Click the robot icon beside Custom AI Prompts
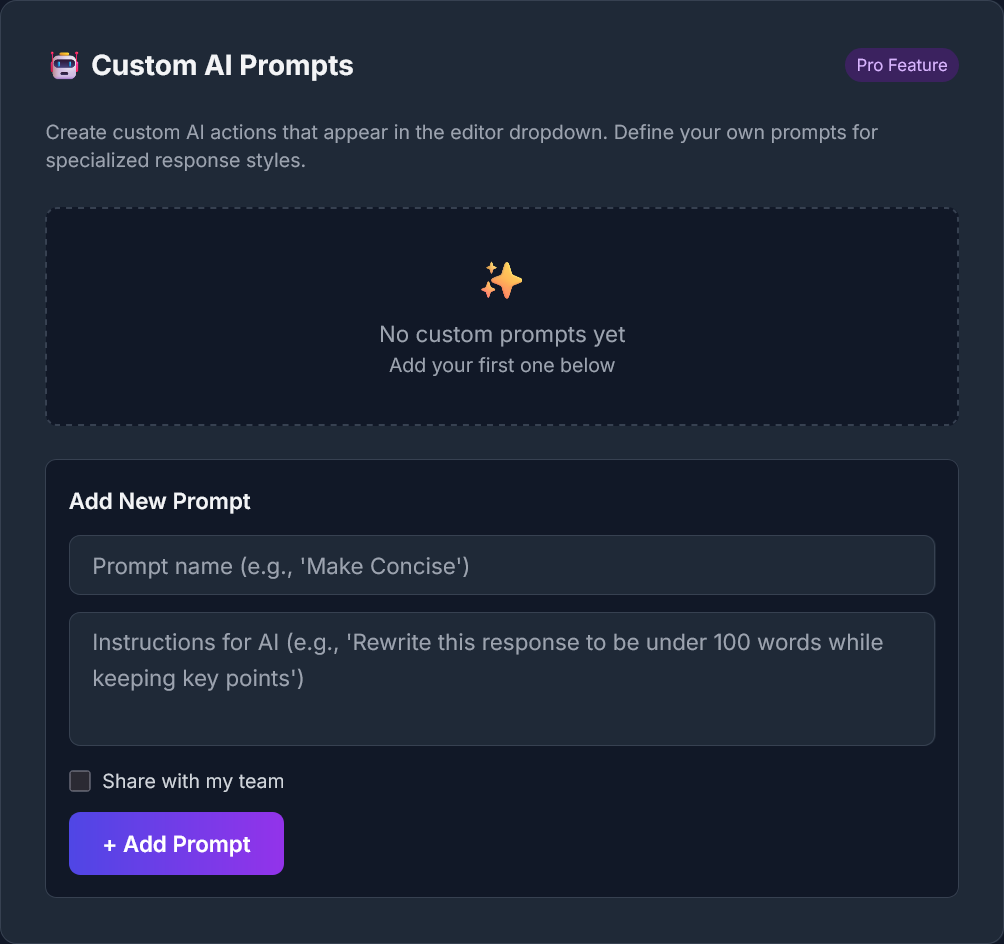Image resolution: width=1004 pixels, height=944 pixels. (x=64, y=66)
